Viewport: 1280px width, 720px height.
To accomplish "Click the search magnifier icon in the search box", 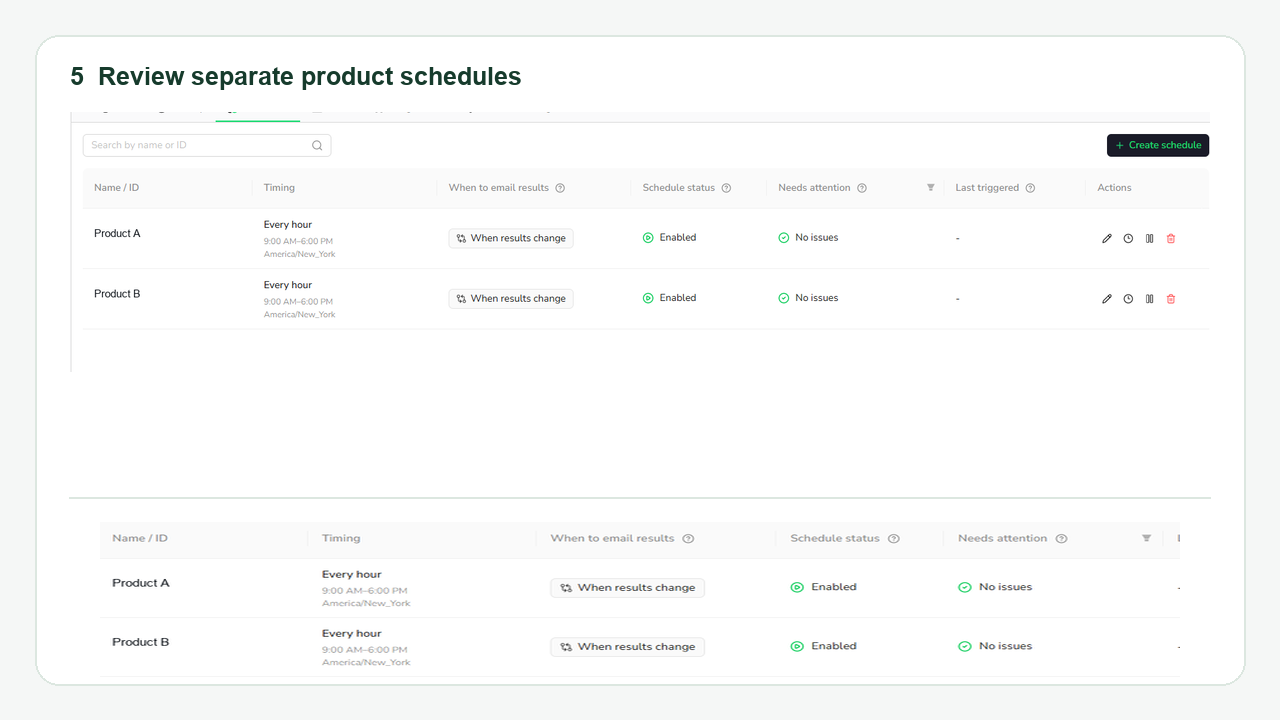I will click(x=317, y=145).
